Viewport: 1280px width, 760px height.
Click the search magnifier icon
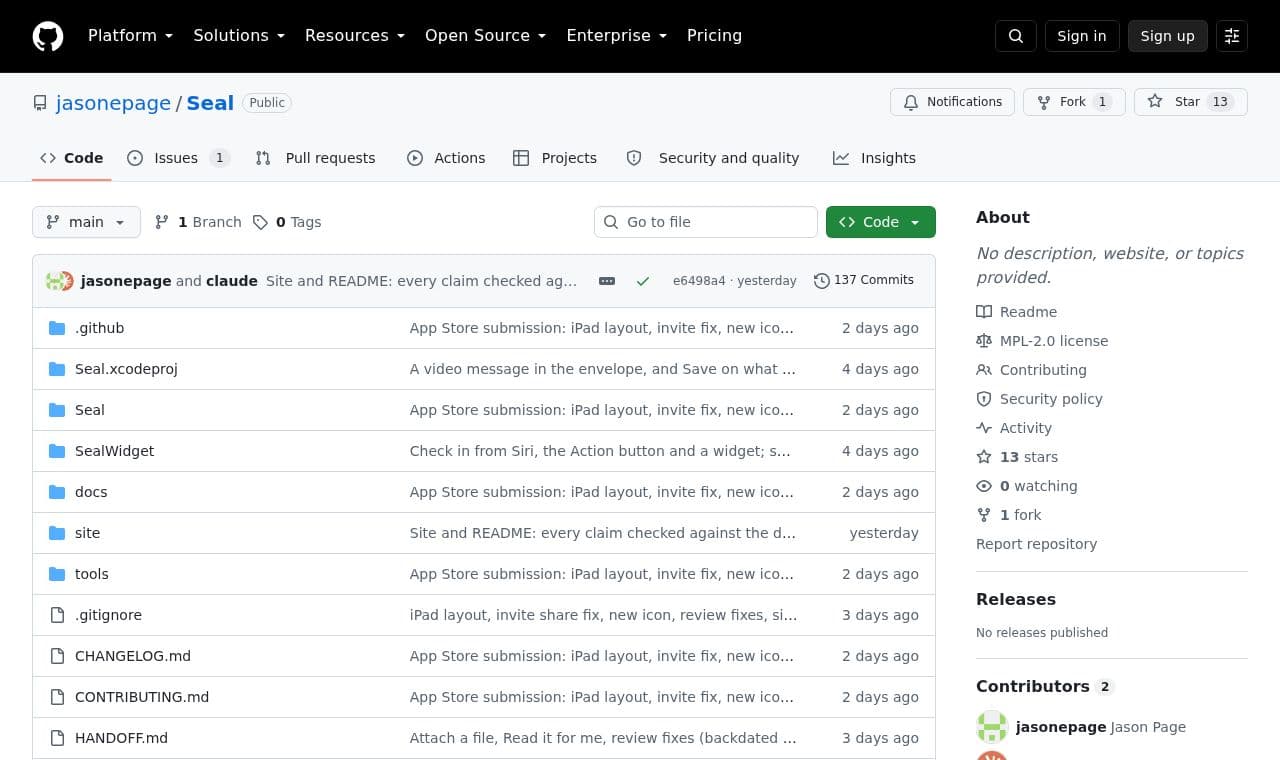coord(1016,36)
